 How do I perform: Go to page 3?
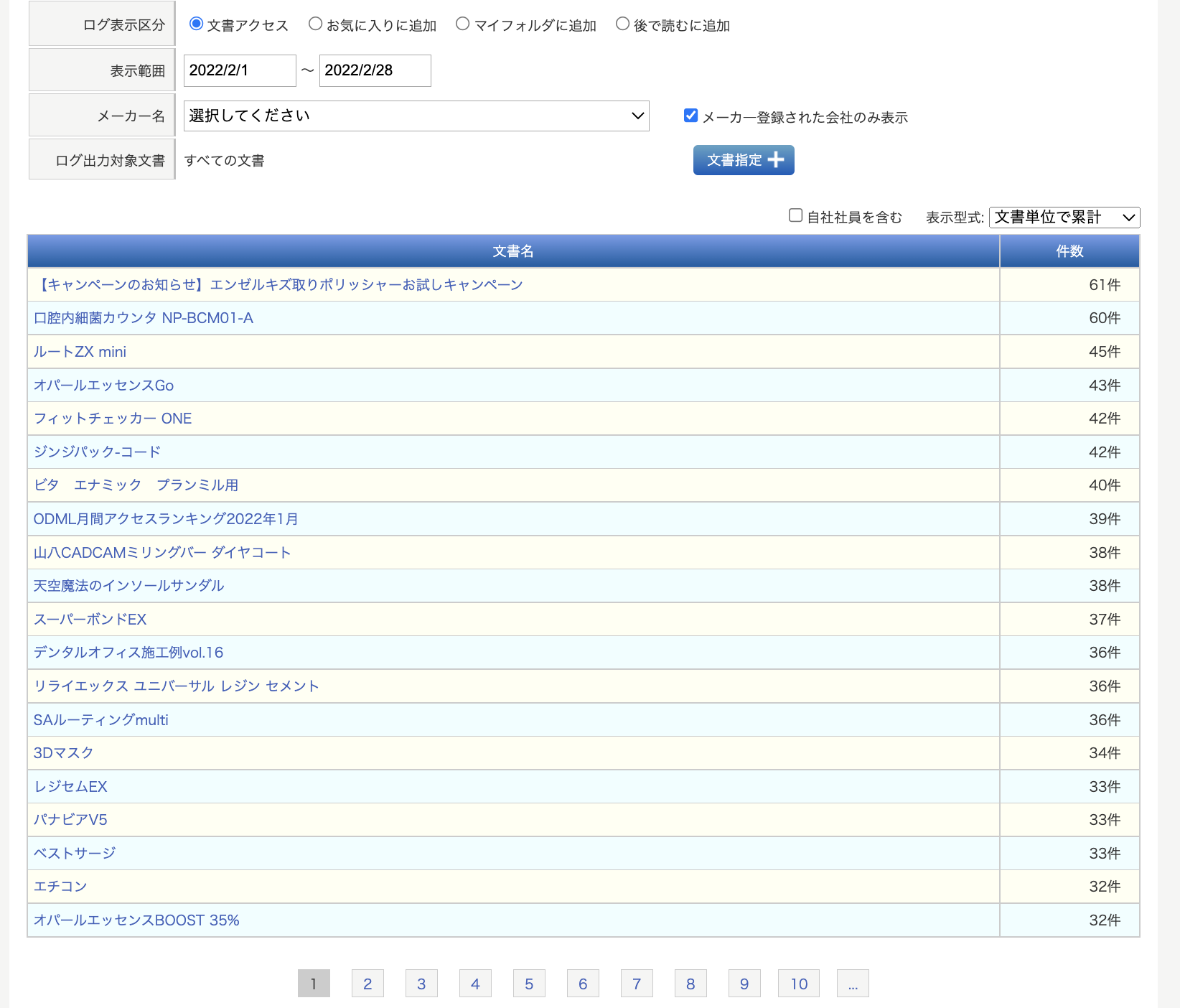coord(421,984)
